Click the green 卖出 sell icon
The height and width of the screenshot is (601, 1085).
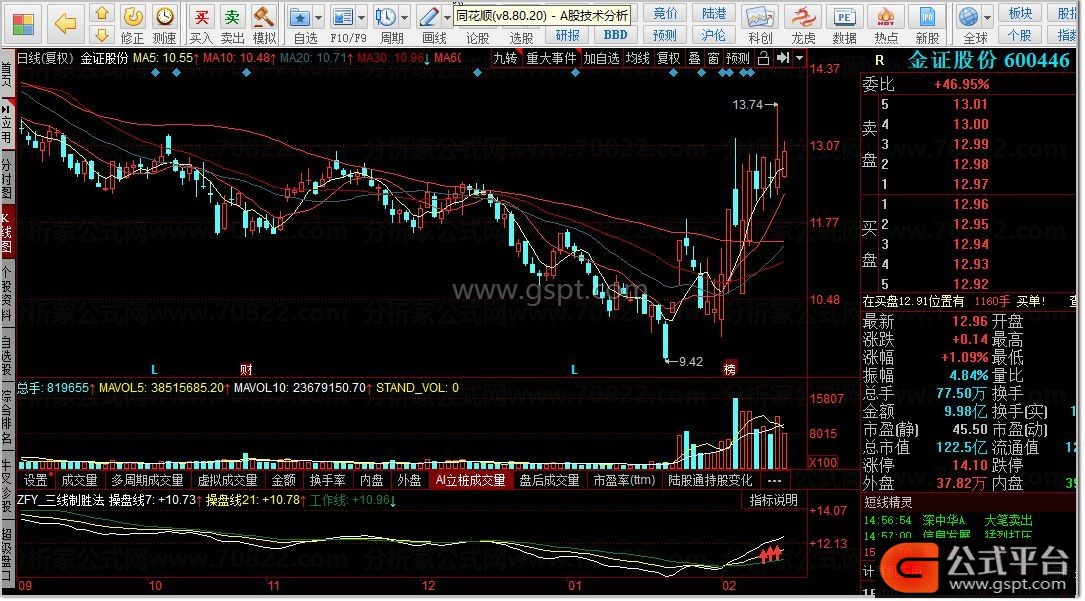point(232,17)
